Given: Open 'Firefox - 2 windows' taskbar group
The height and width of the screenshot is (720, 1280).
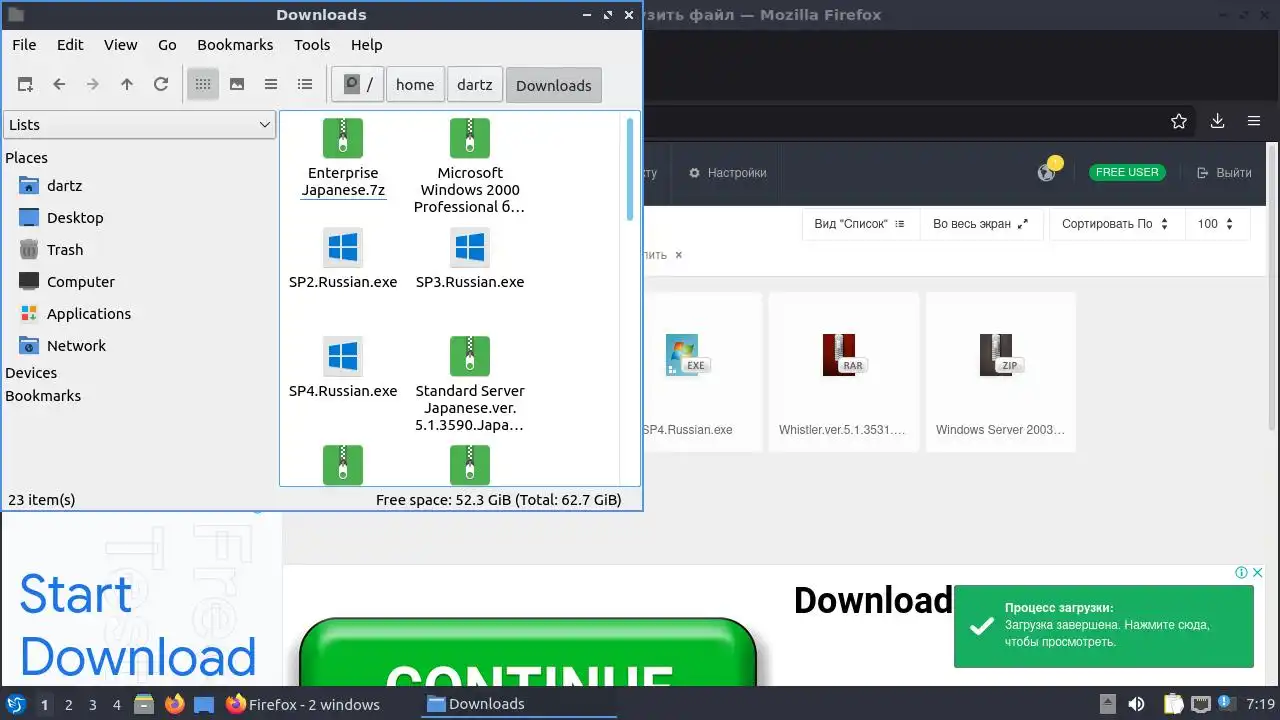Looking at the screenshot, I should click(303, 704).
